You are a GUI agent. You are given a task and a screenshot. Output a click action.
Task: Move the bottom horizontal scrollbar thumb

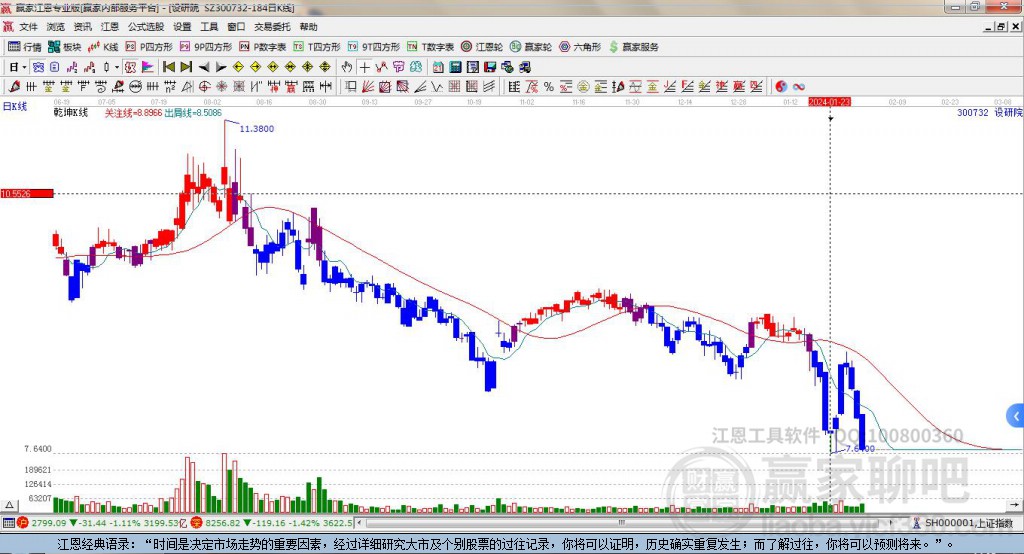click(x=622, y=523)
